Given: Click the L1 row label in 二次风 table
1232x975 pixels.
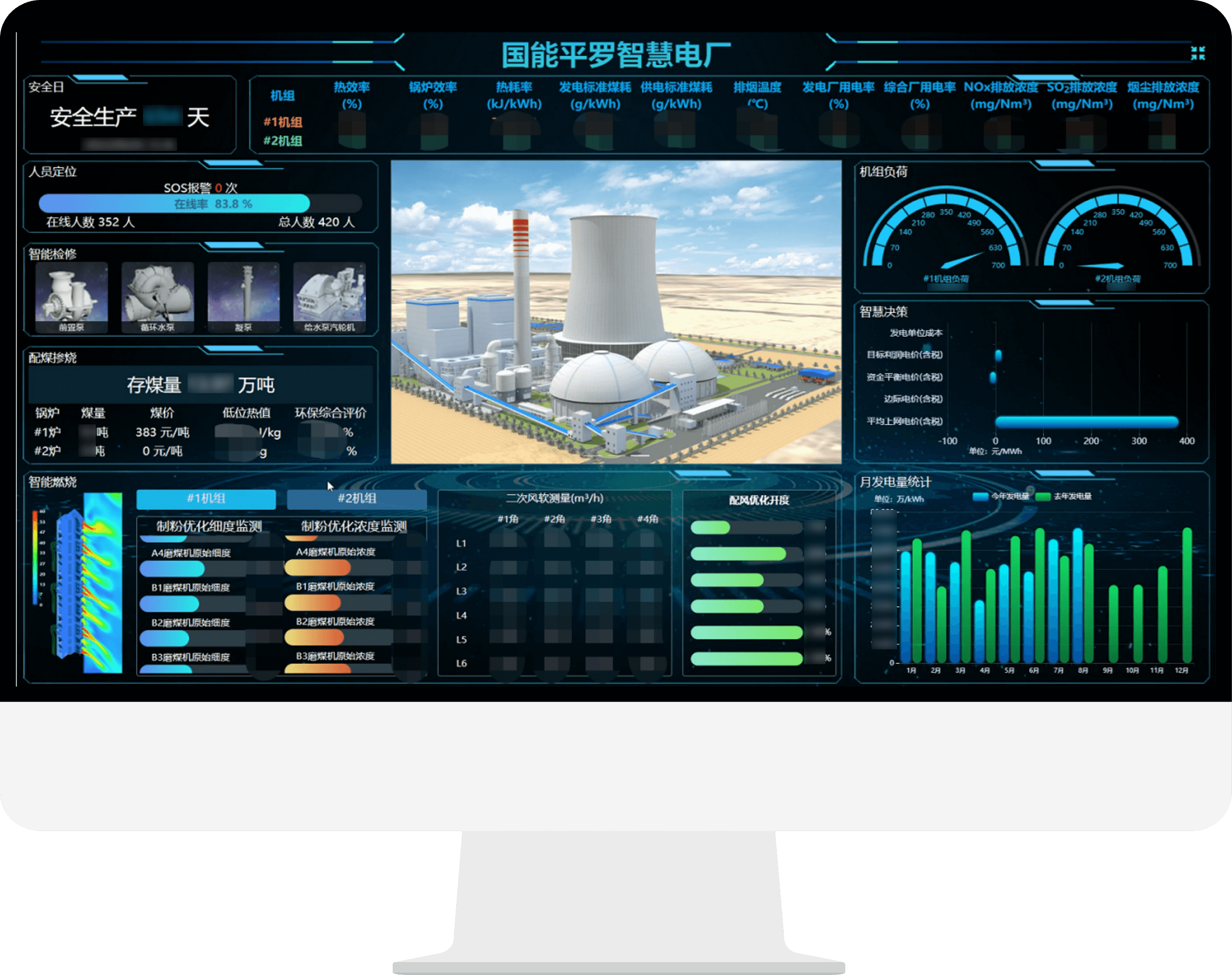Looking at the screenshot, I should (x=461, y=544).
